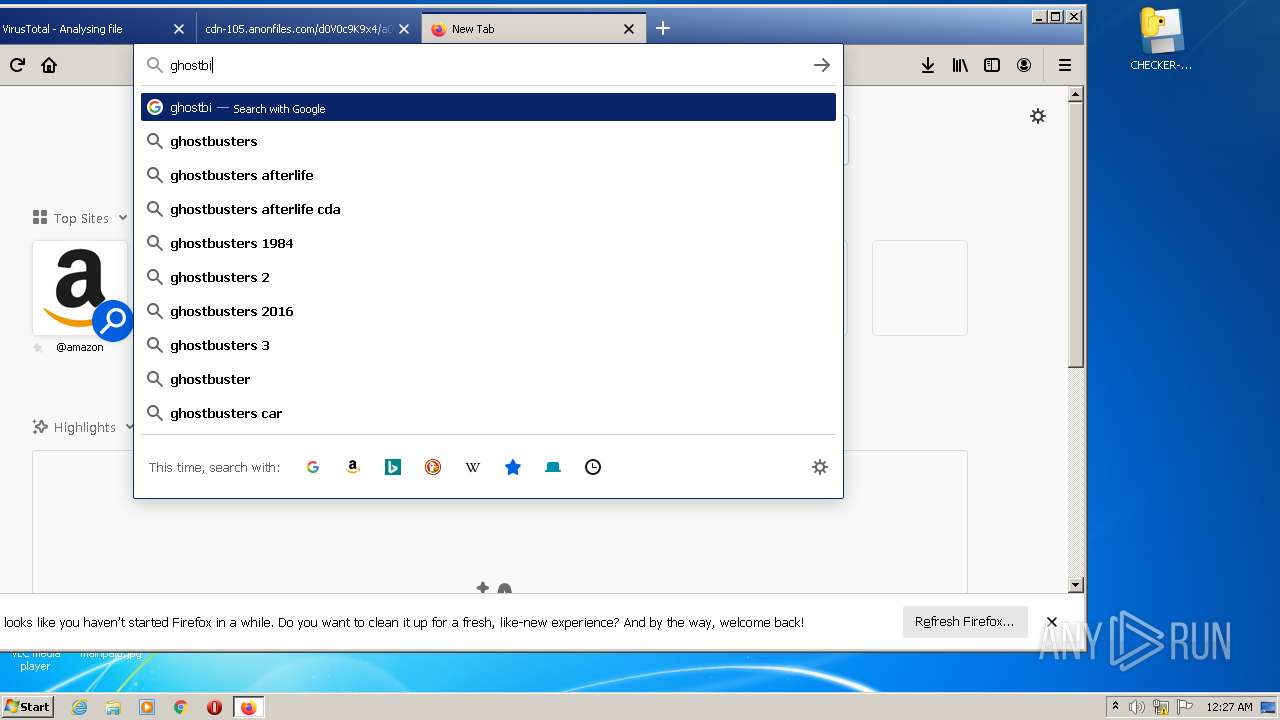Close the VirusTotal tab
This screenshot has width=1280, height=720.
coord(179,29)
